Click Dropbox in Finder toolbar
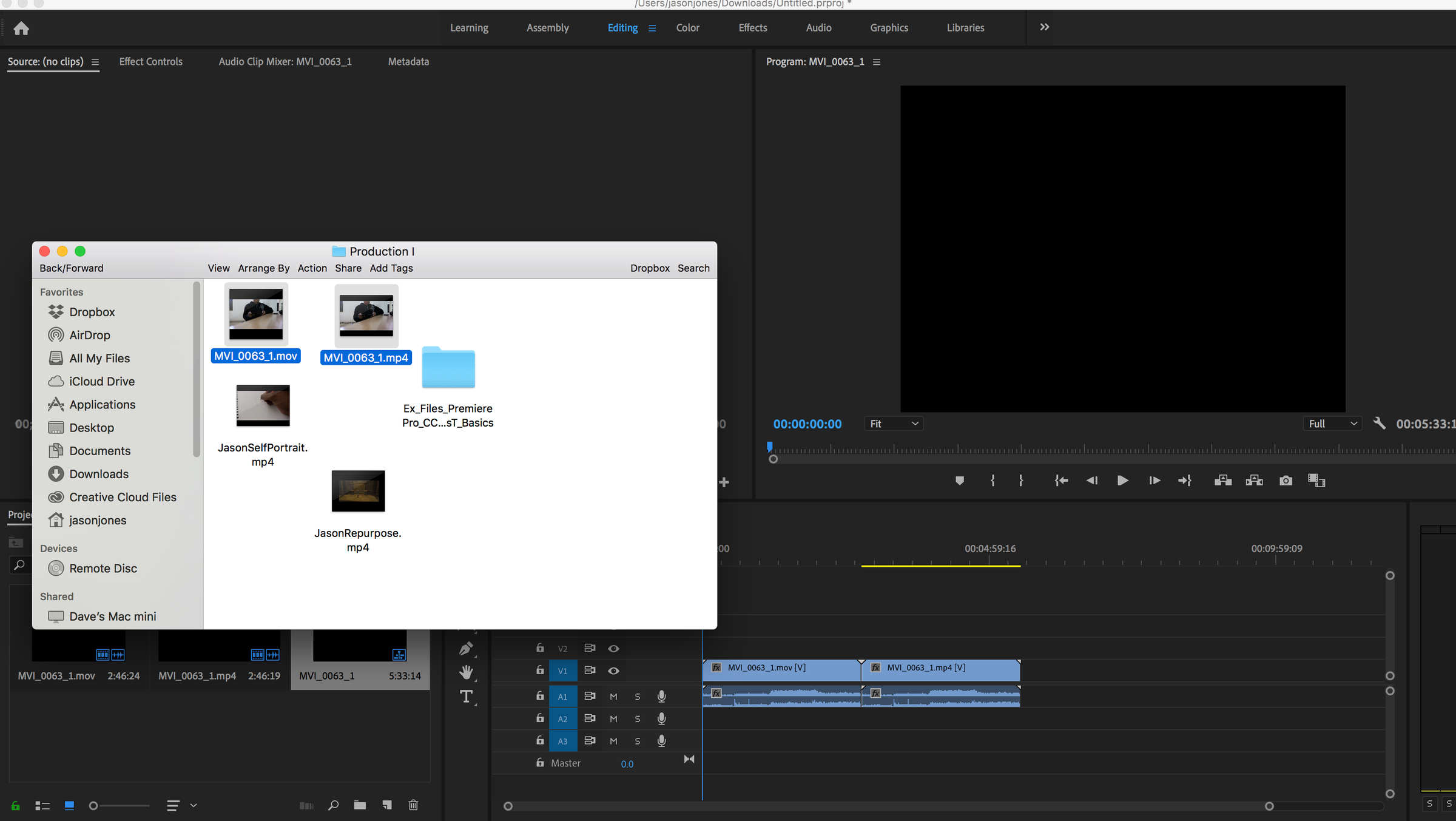This screenshot has height=821, width=1456. 650,268
